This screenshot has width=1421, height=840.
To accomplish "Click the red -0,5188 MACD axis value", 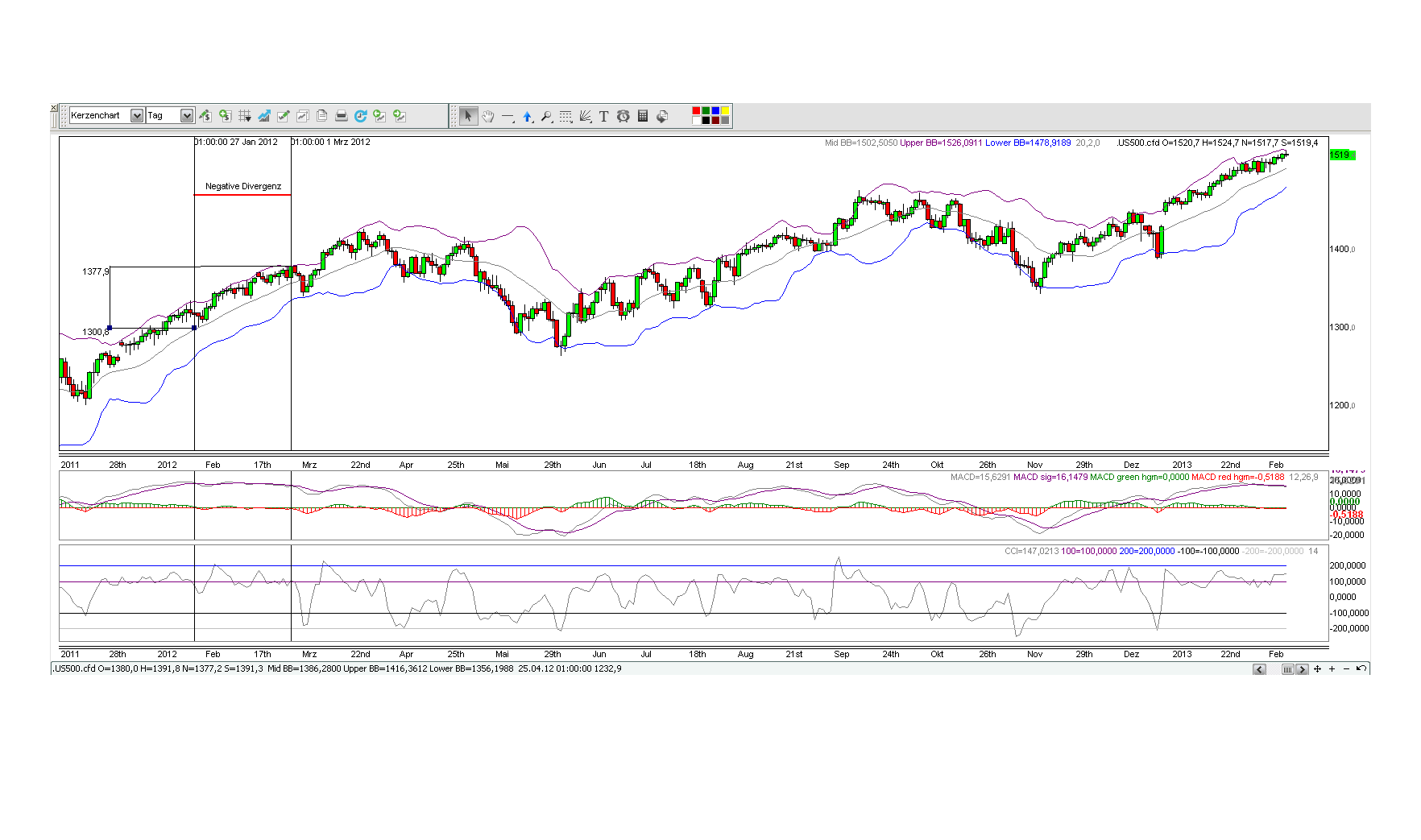I will (1347, 515).
